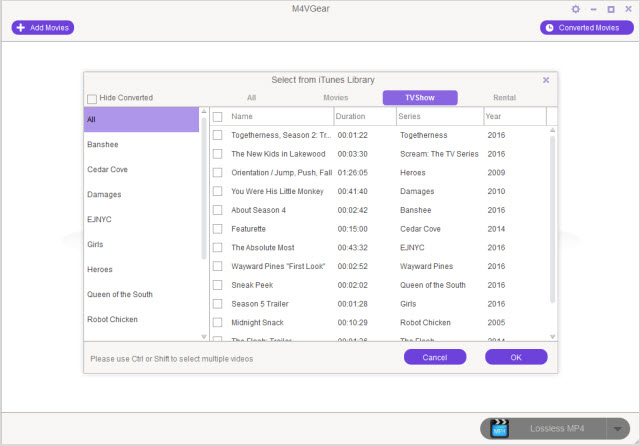Click the Cancel button
The width and height of the screenshot is (640, 446).
tap(435, 357)
